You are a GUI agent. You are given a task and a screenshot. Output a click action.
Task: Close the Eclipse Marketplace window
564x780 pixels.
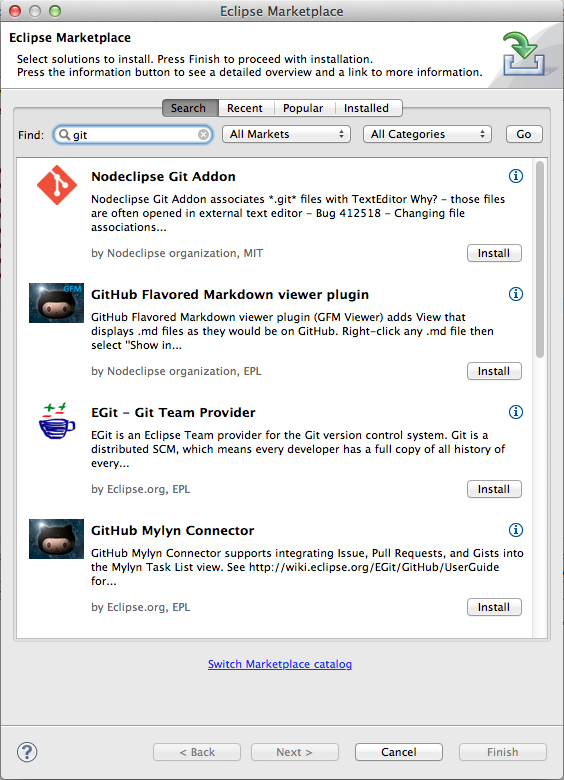click(x=15, y=10)
